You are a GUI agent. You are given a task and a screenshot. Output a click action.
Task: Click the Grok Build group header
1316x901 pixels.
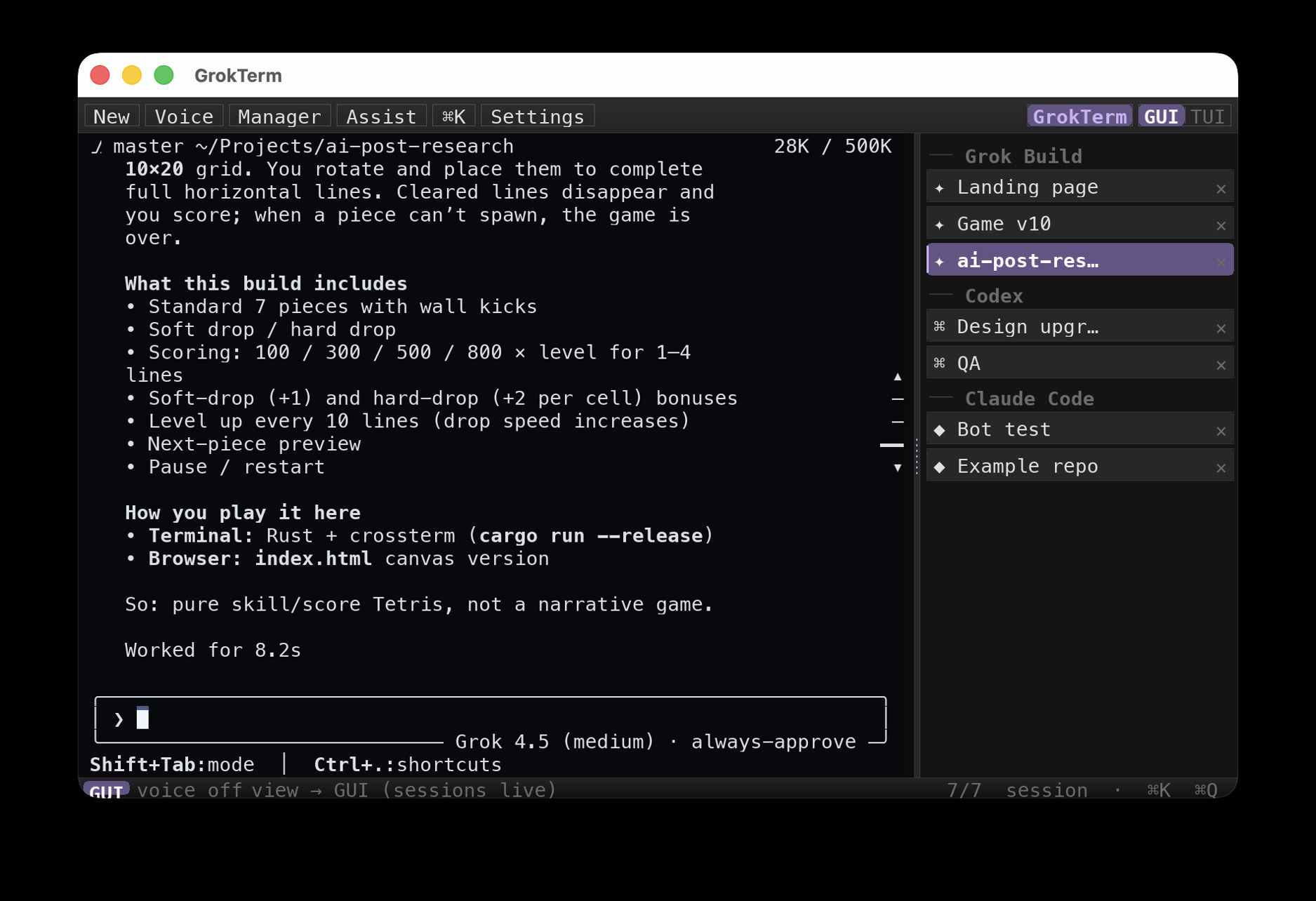coord(1023,156)
